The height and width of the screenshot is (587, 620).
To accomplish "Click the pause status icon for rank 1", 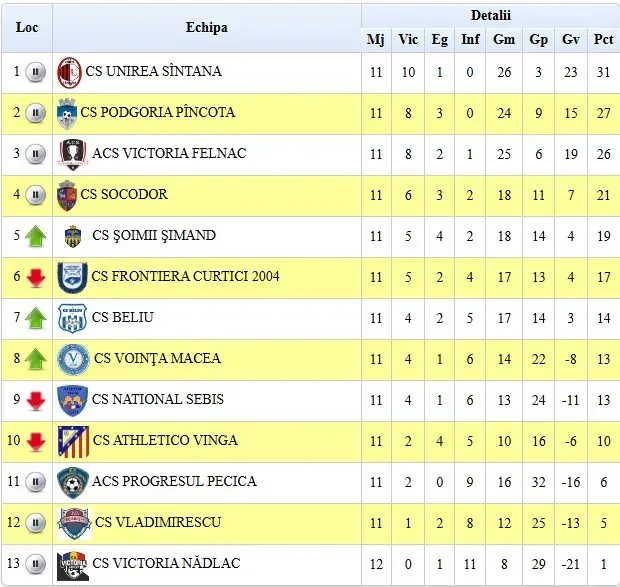I will point(36,72).
